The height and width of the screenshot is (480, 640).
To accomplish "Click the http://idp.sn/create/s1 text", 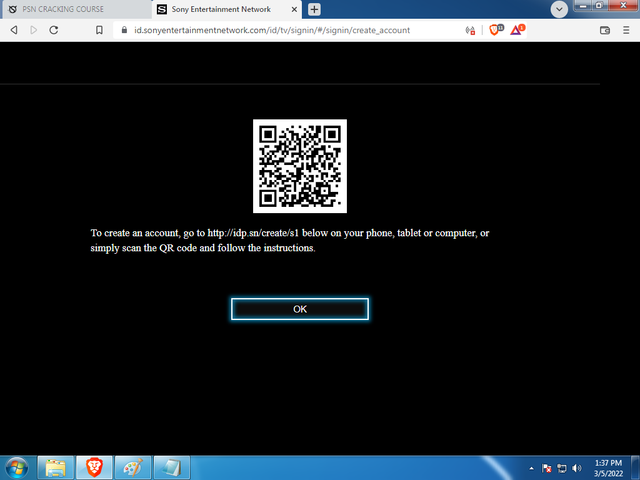I will pos(253,233).
